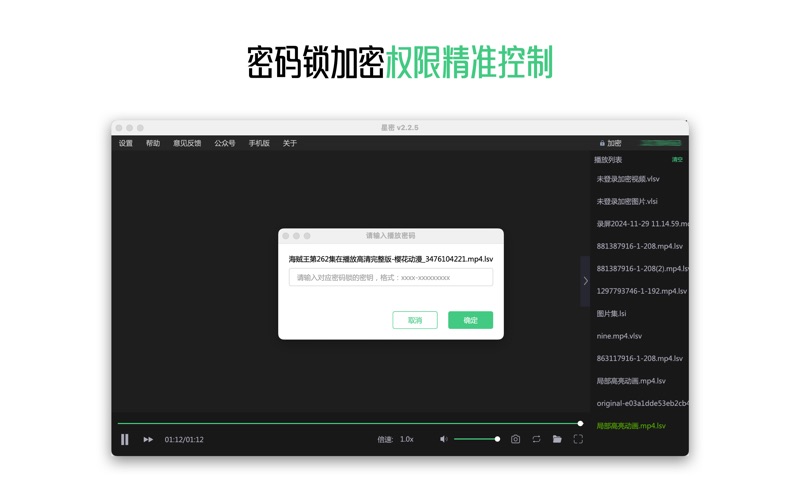Pause the video playback
The width and height of the screenshot is (800, 500).
click(125, 439)
